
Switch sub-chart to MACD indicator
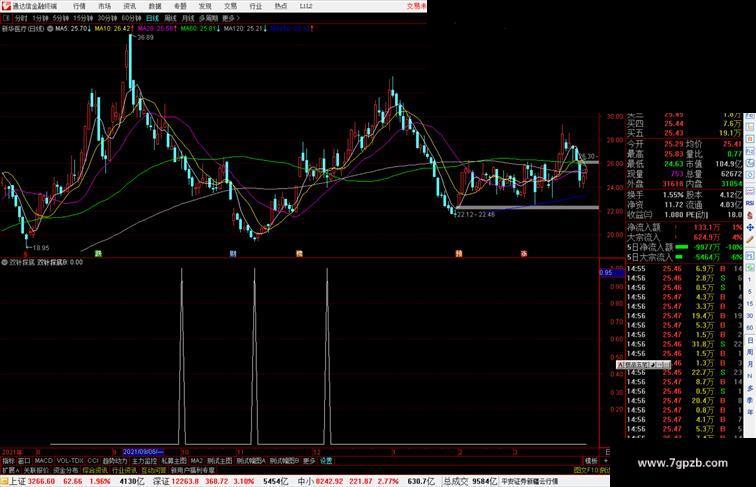coord(43,461)
